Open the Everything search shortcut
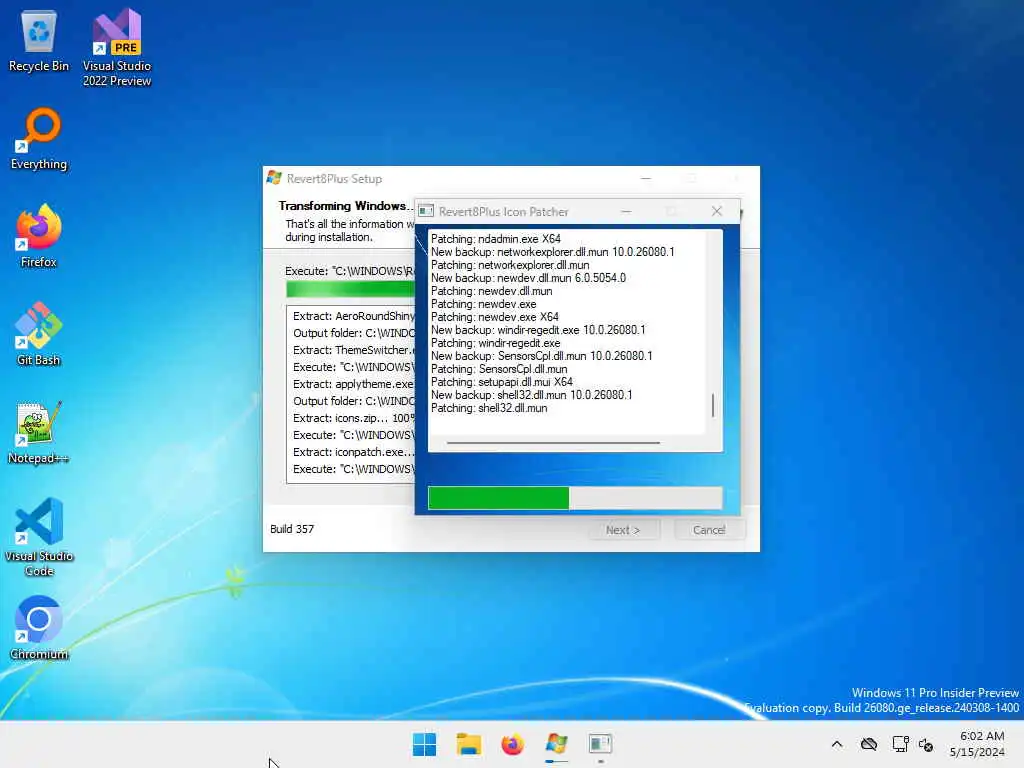Viewport: 1024px width, 768px height. [39, 139]
